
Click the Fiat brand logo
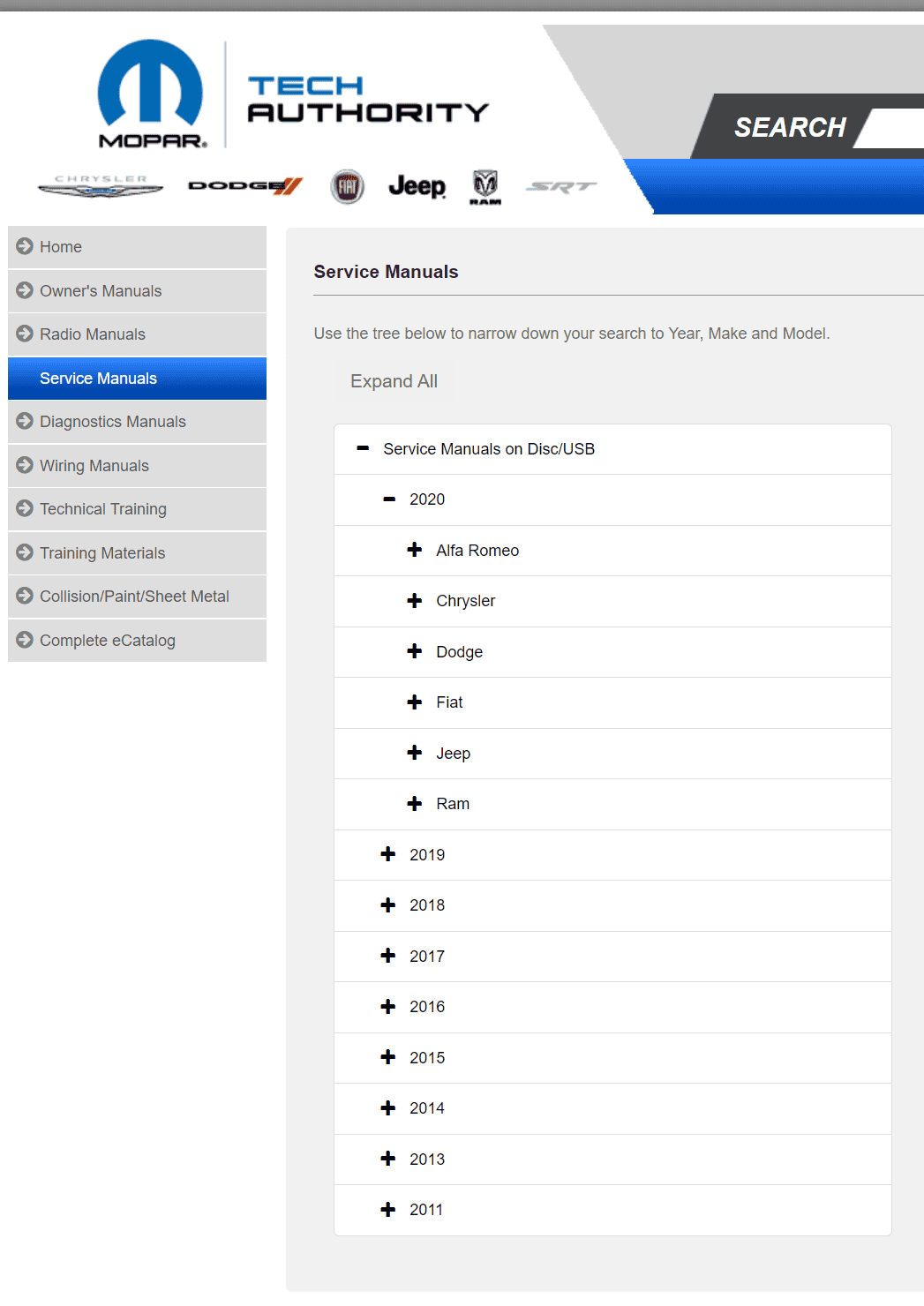[348, 186]
